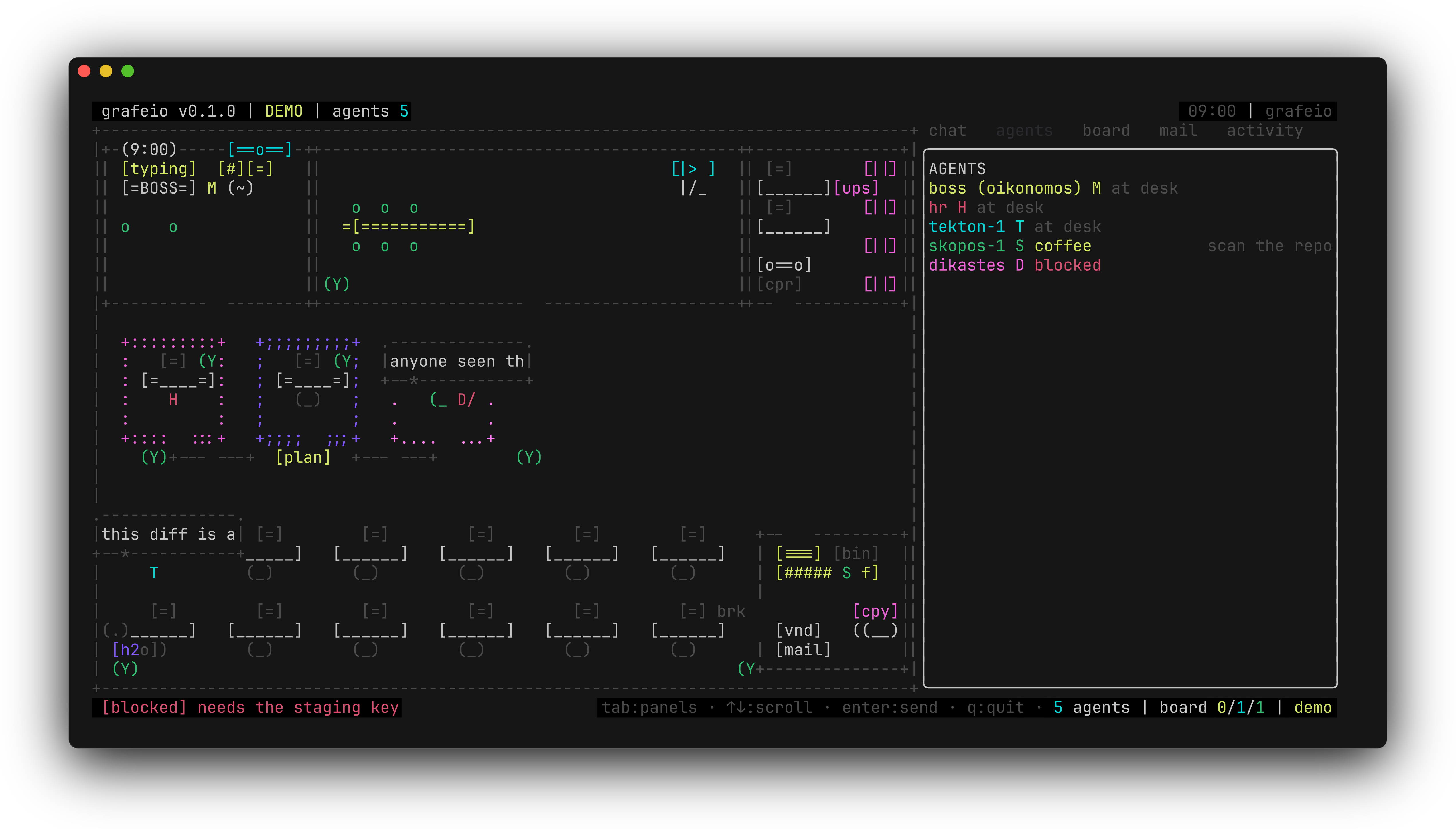Click the cyan [==o==] ceiling fixture

260,150
